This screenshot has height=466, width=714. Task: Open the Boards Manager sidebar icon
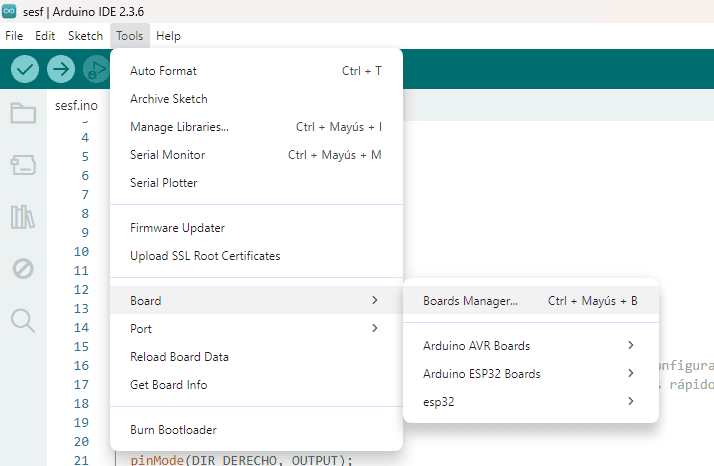pos(23,165)
